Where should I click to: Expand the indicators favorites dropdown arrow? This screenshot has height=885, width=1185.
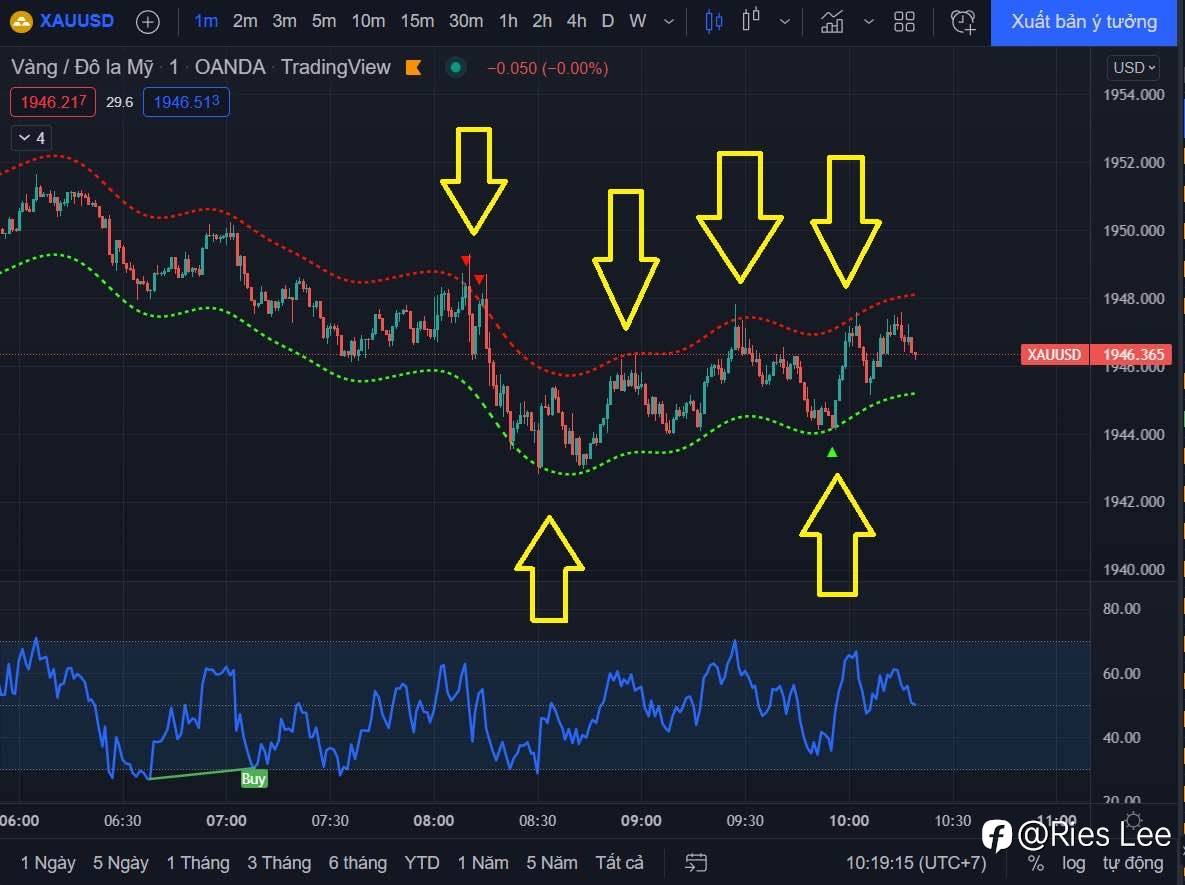[869, 22]
